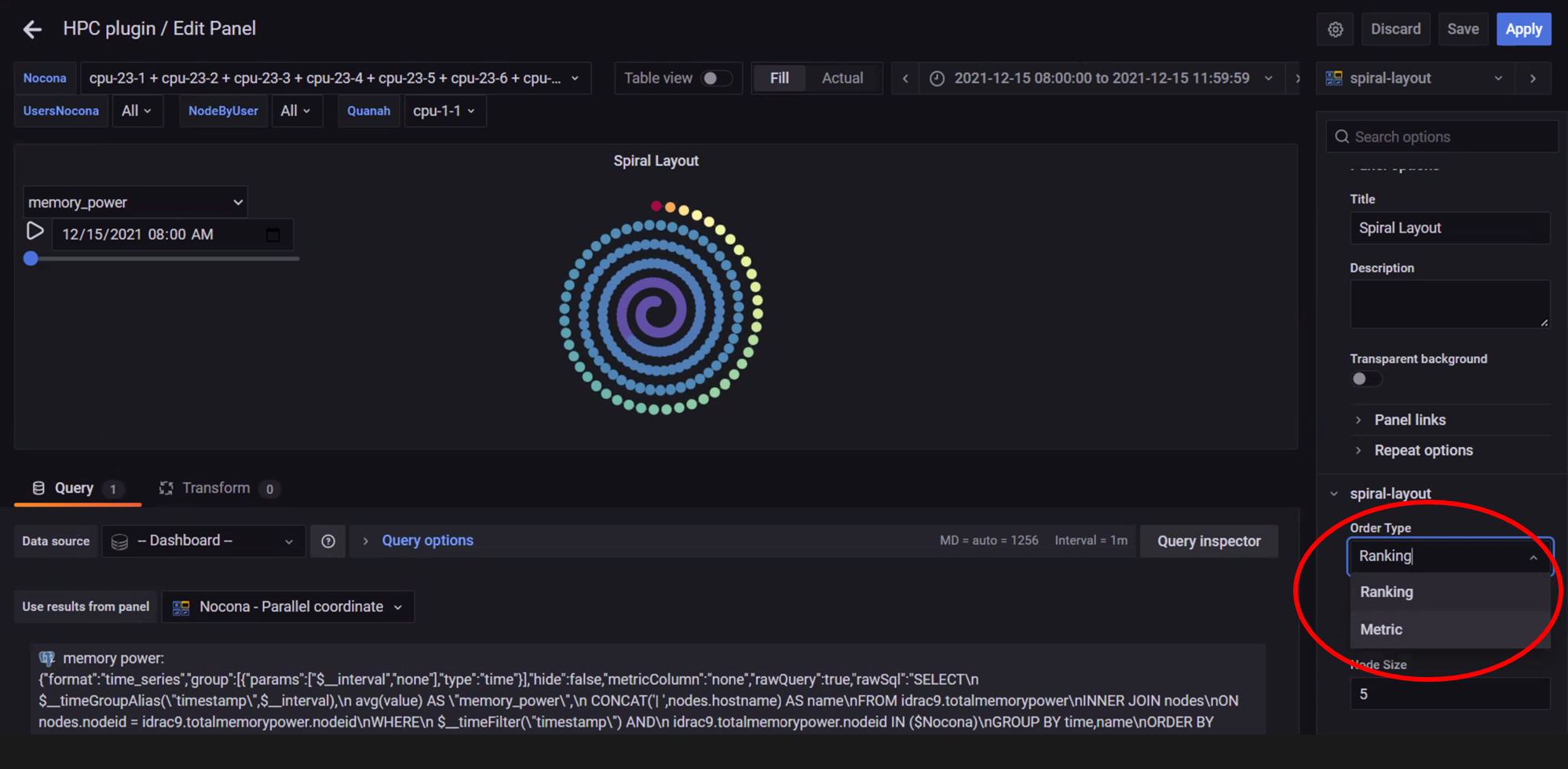Open the calendar picker icon
The height and width of the screenshot is (769, 1568).
tap(272, 235)
